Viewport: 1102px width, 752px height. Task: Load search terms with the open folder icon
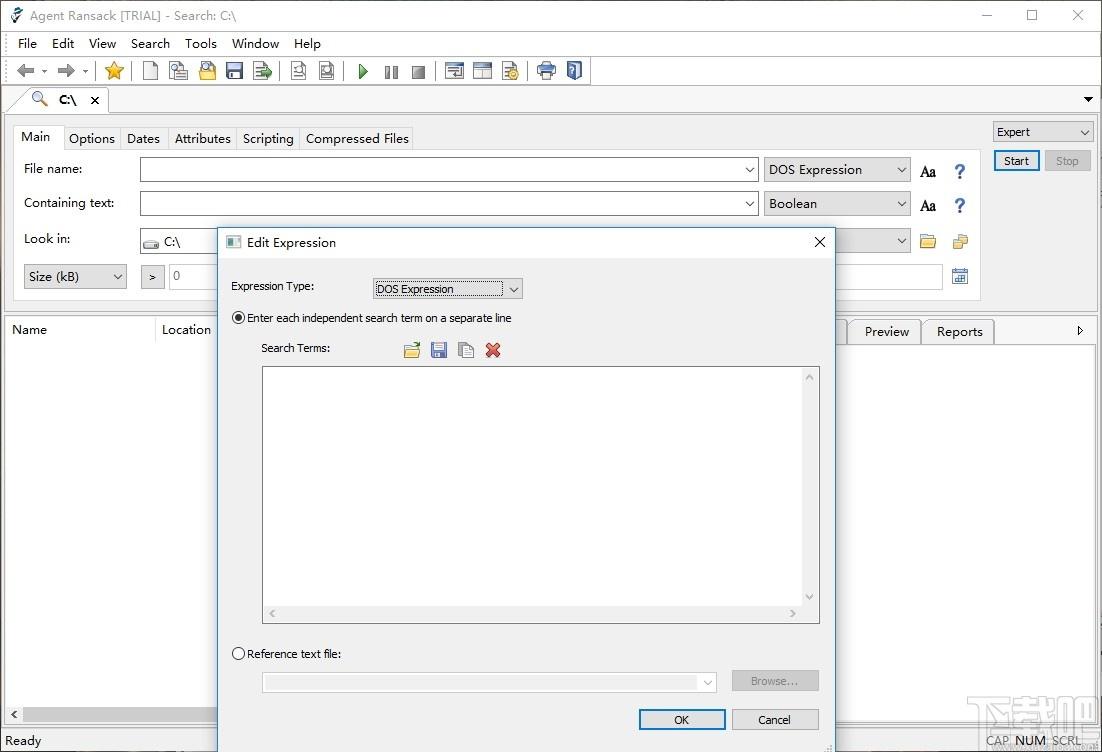(412, 350)
